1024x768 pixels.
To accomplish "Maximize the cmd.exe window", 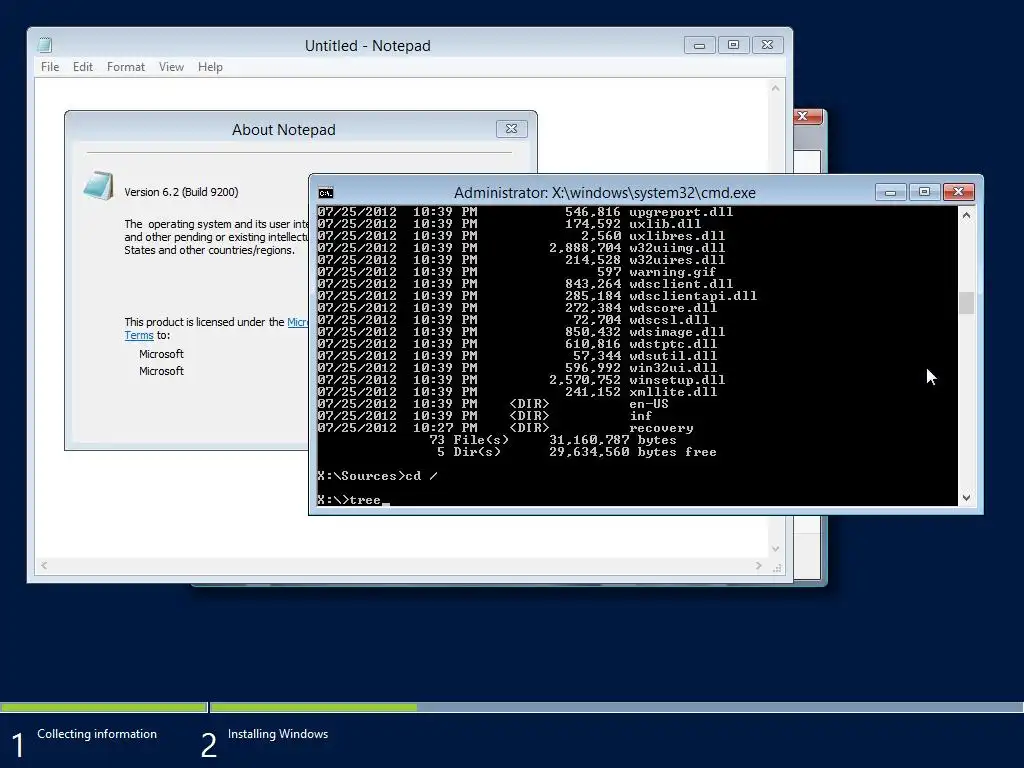I will pyautogui.click(x=924, y=192).
